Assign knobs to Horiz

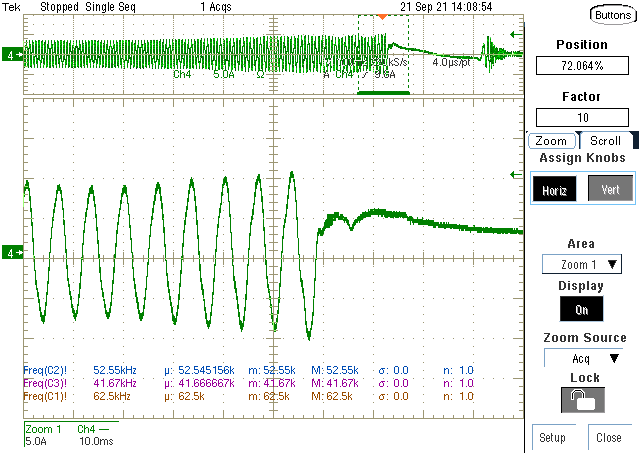[x=554, y=189]
